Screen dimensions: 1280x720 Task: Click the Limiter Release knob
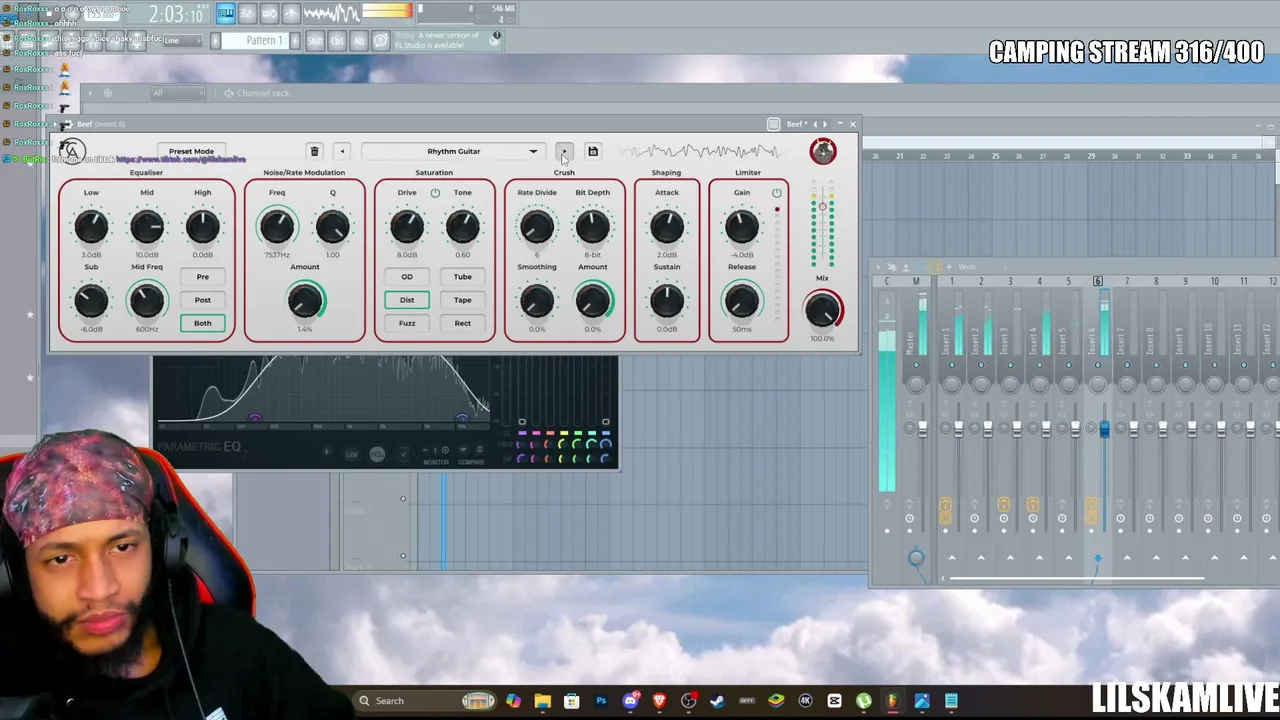(x=741, y=301)
